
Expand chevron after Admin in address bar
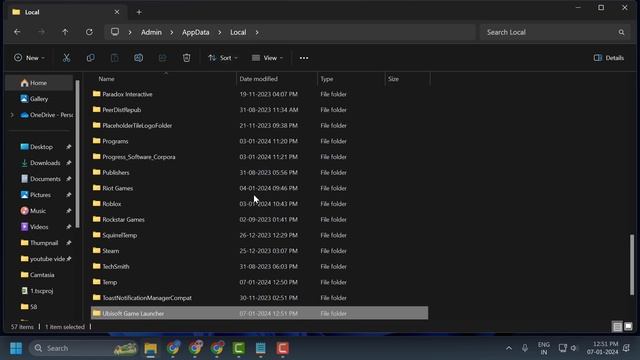coord(171,32)
